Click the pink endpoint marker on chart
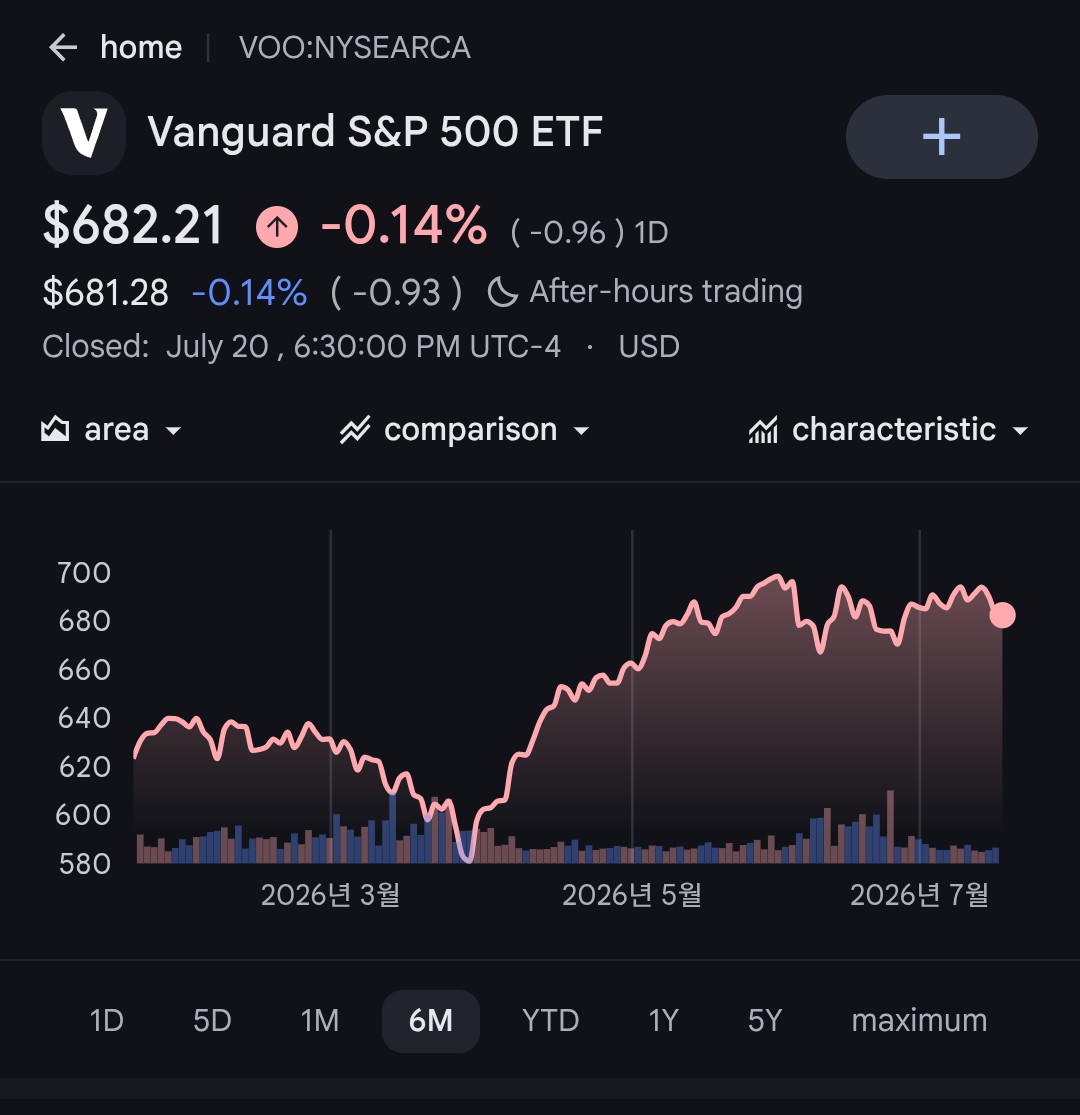 [x=1003, y=615]
